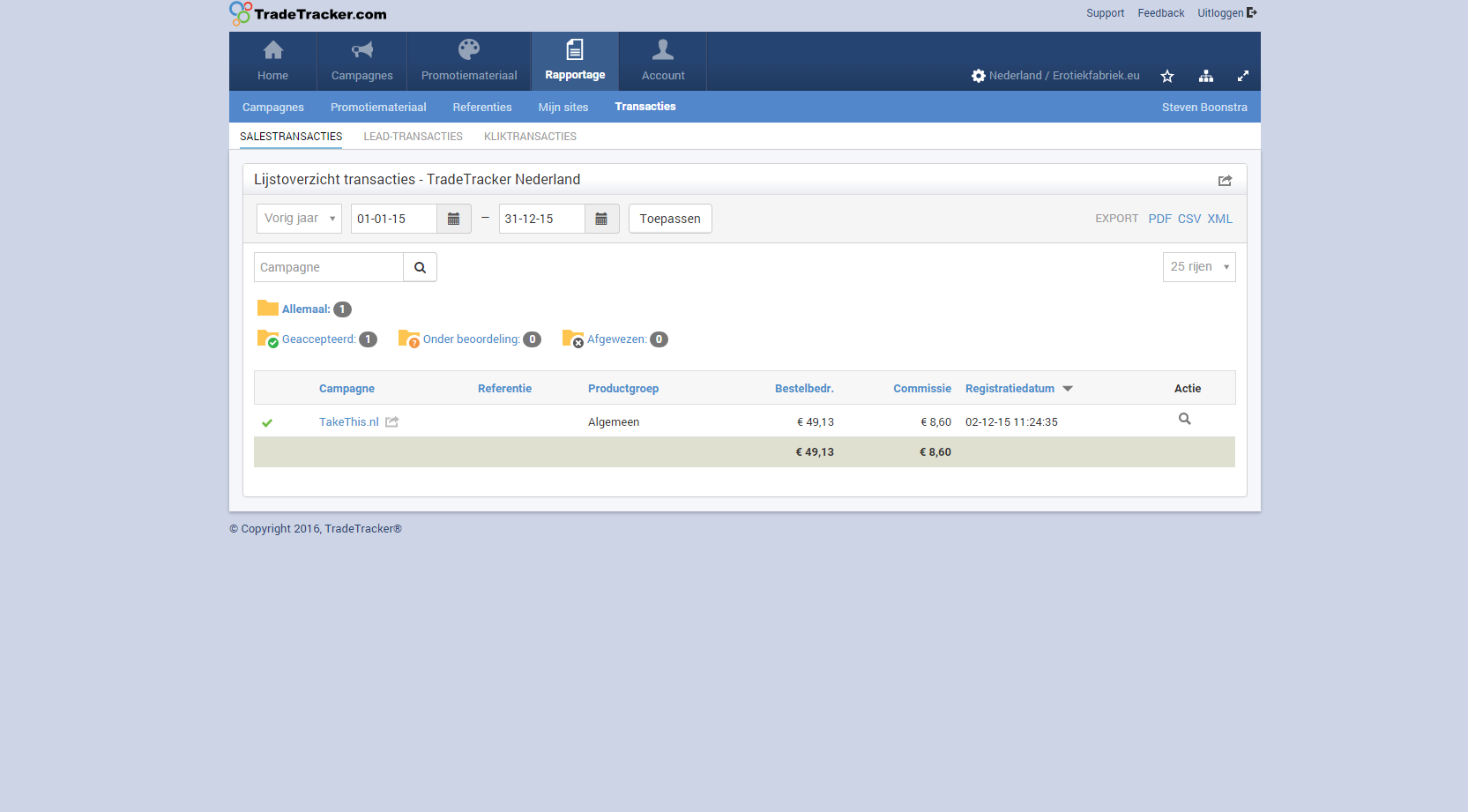Image resolution: width=1468 pixels, height=812 pixels.
Task: Sort by the Referentie column header
Action: tap(504, 389)
